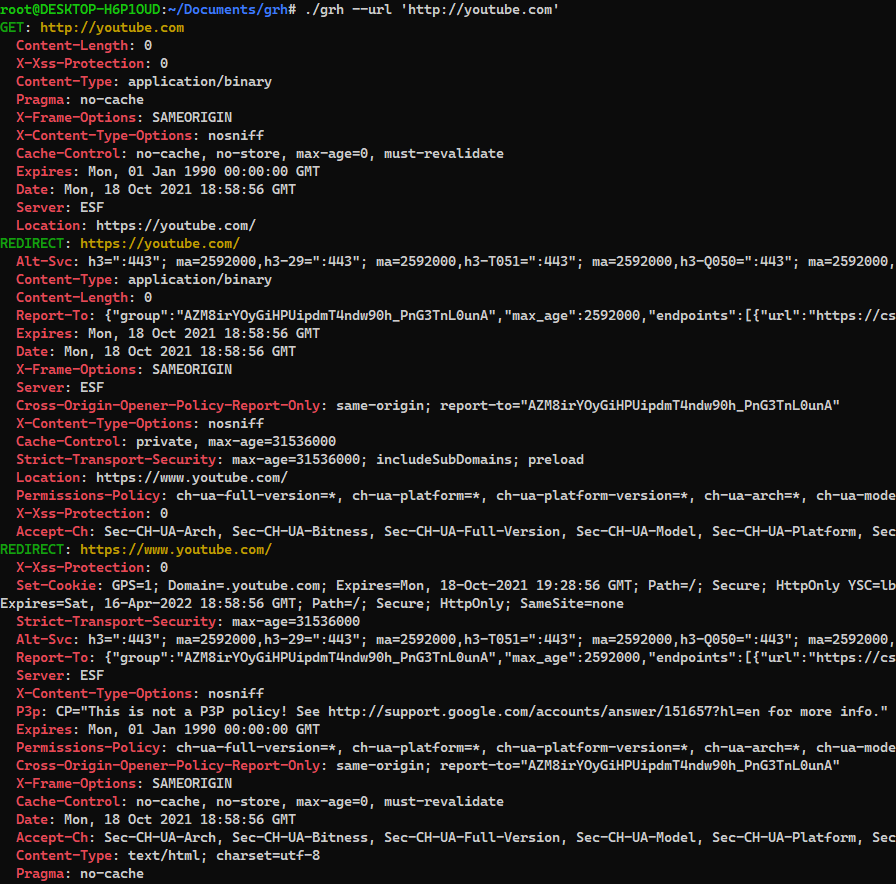Click the GET http://youtube.com URL
Image resolution: width=896 pixels, height=884 pixels.
tap(112, 28)
